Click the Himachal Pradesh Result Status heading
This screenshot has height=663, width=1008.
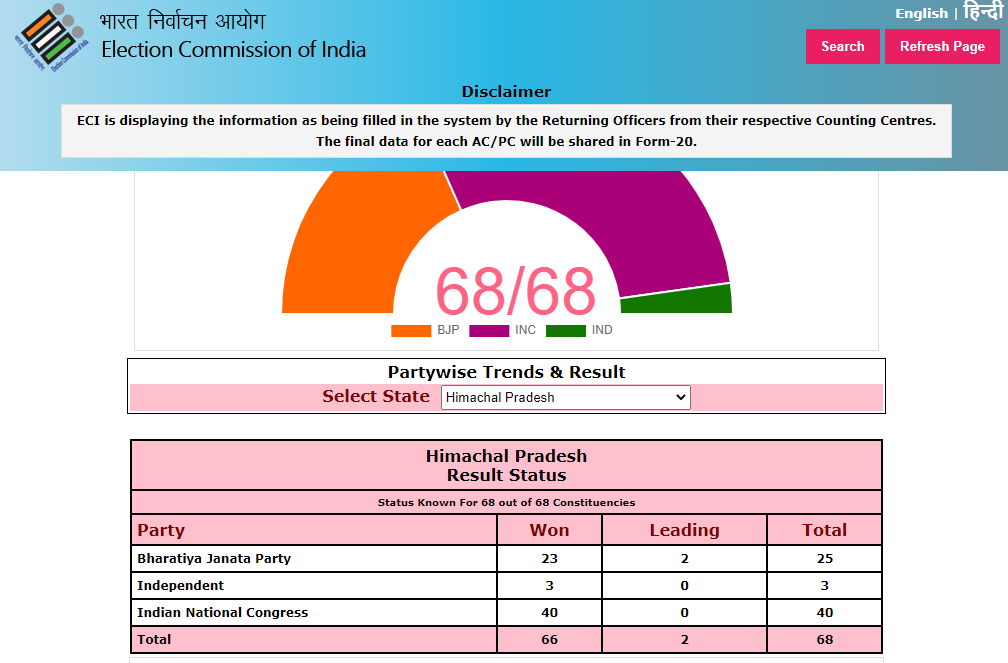tap(507, 466)
